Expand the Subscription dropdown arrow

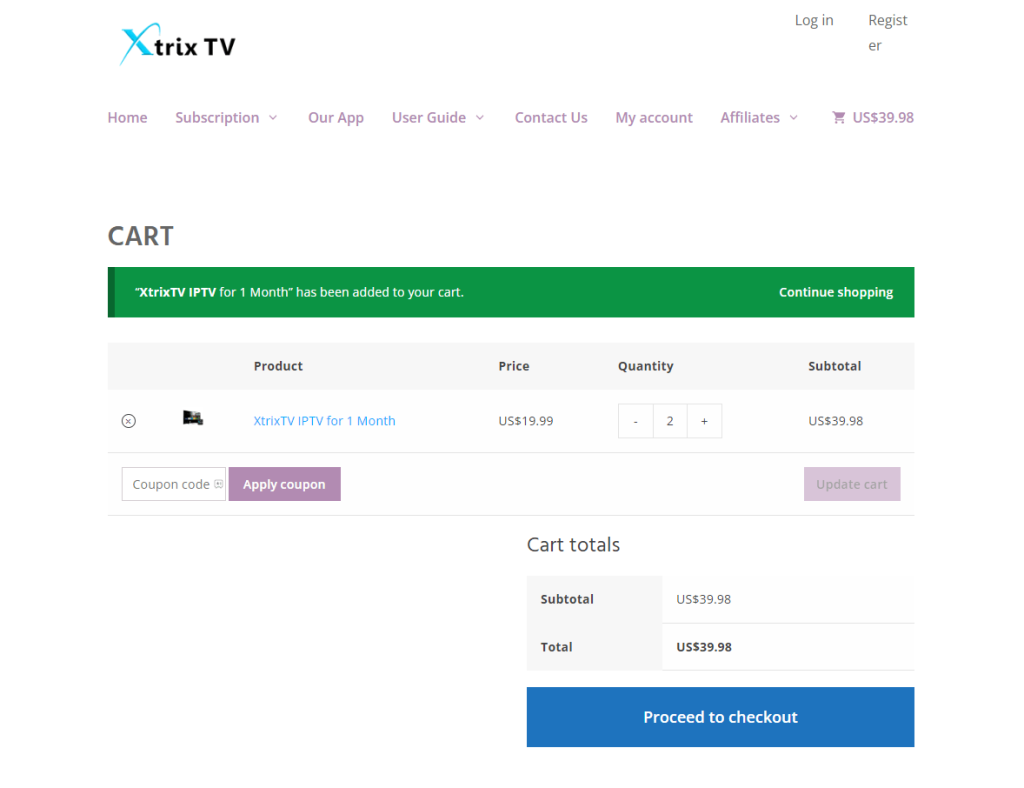(273, 118)
